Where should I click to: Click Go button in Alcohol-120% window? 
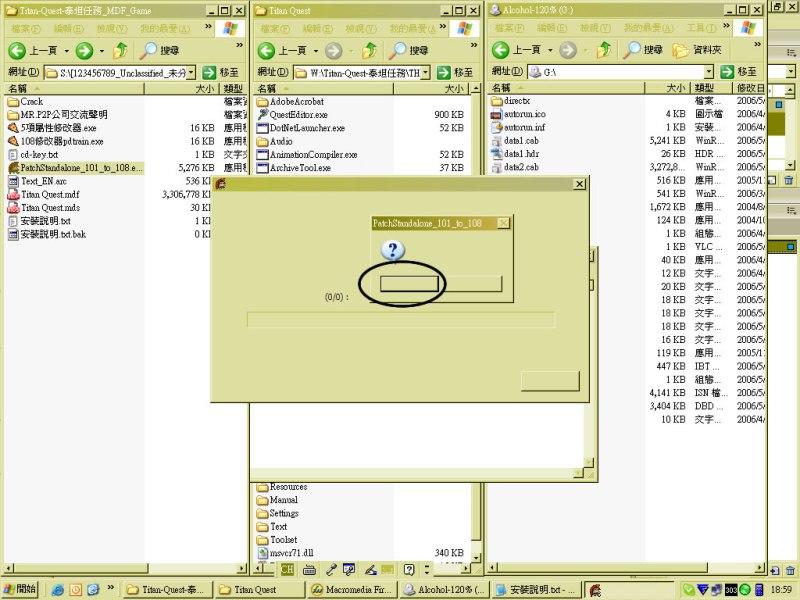tap(739, 72)
